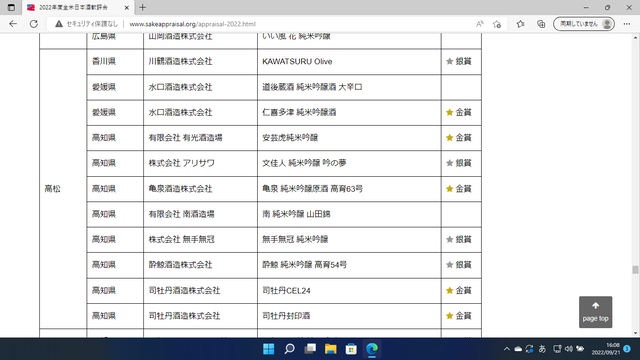This screenshot has height=360, width=640.
Task: Click the Japanese IME あ indicator
Action: click(542, 349)
